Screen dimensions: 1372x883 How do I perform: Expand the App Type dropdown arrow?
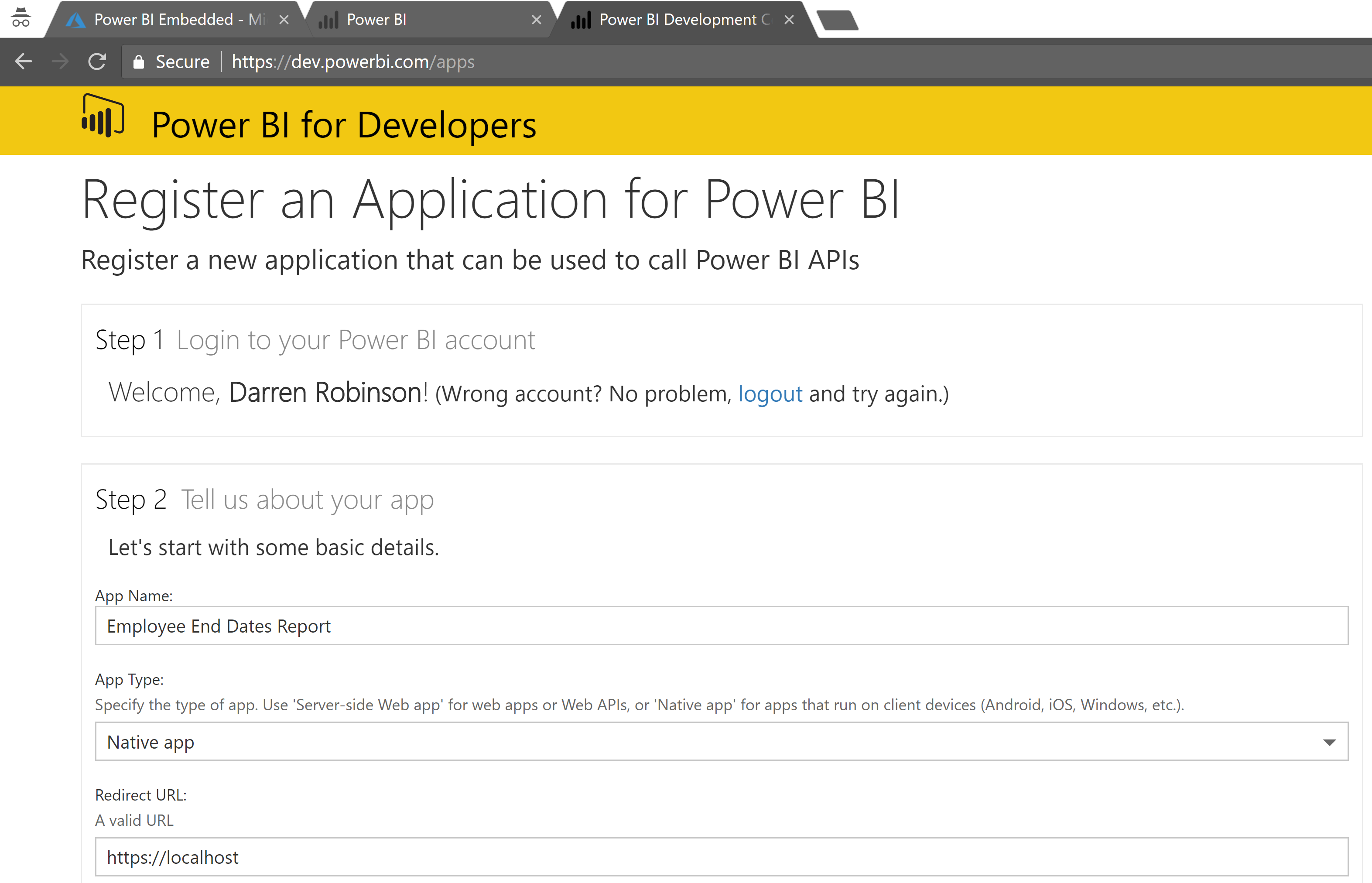point(1329,742)
